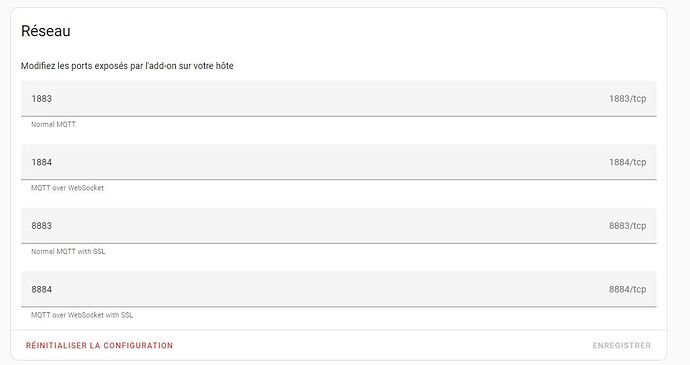690x365 pixels.
Task: Click 'MQTT over WebSocket with SSL' helper text
Action: [x=82, y=315]
